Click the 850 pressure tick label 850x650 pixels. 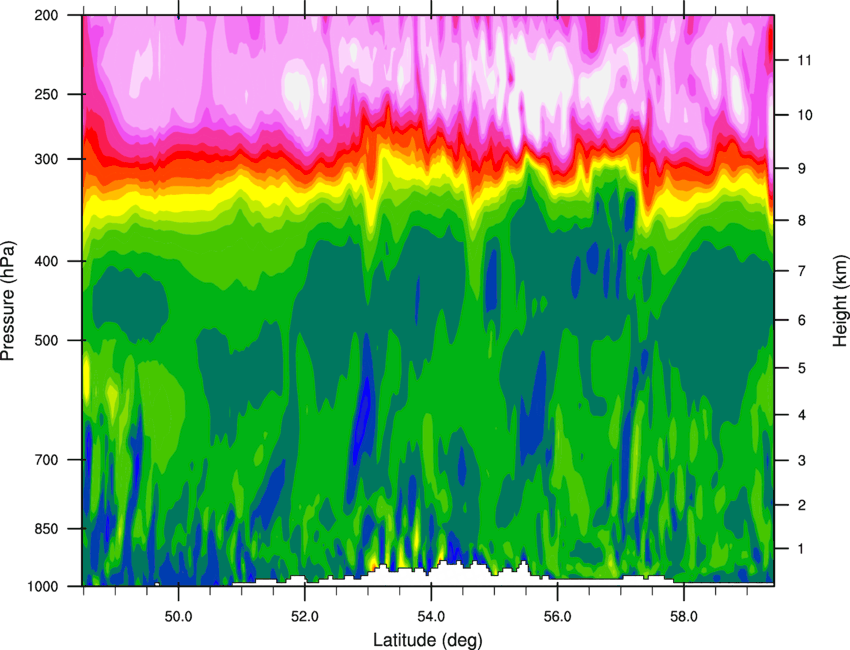point(47,529)
